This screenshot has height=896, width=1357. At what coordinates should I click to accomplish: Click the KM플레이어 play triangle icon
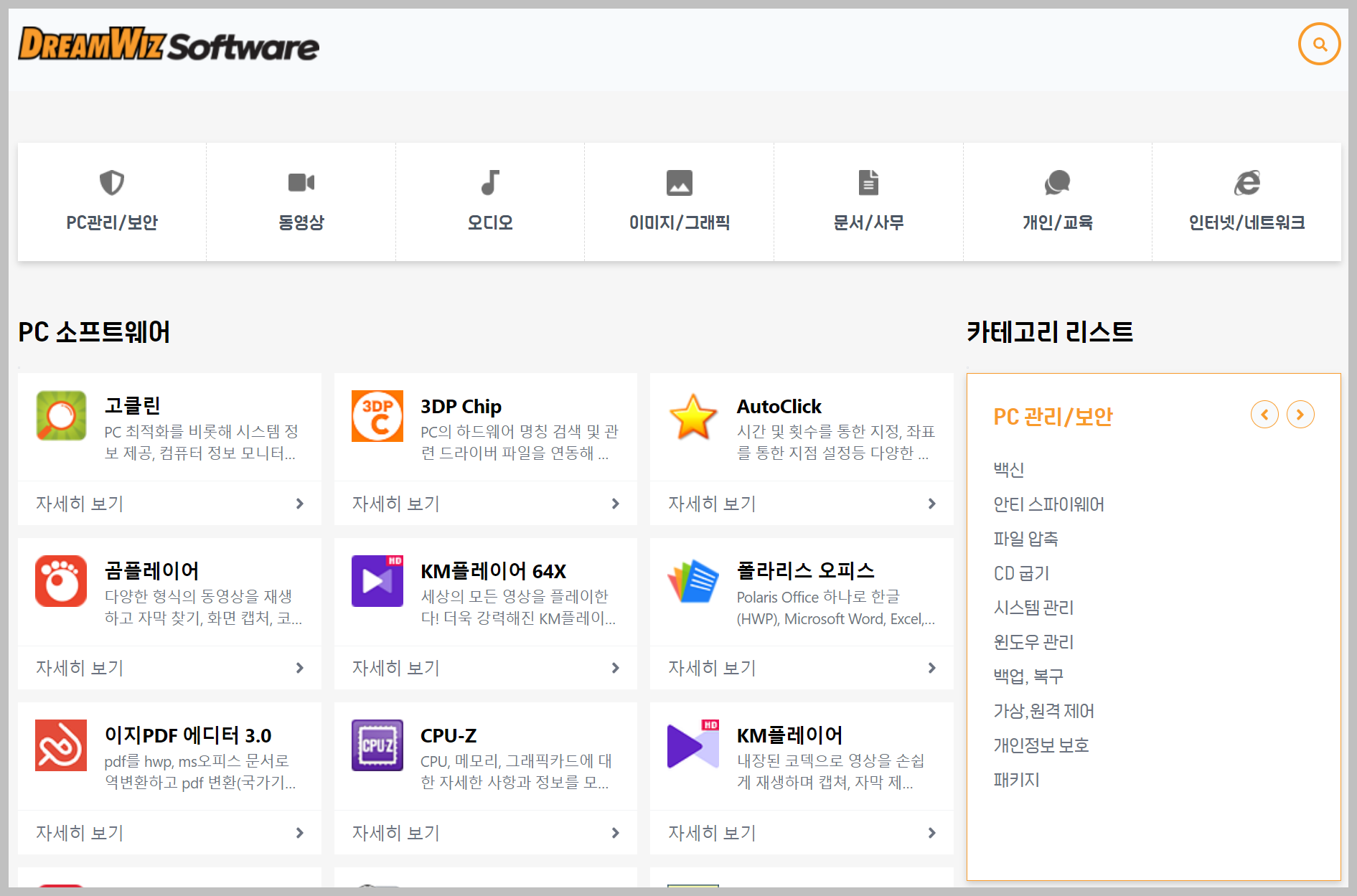point(693,745)
